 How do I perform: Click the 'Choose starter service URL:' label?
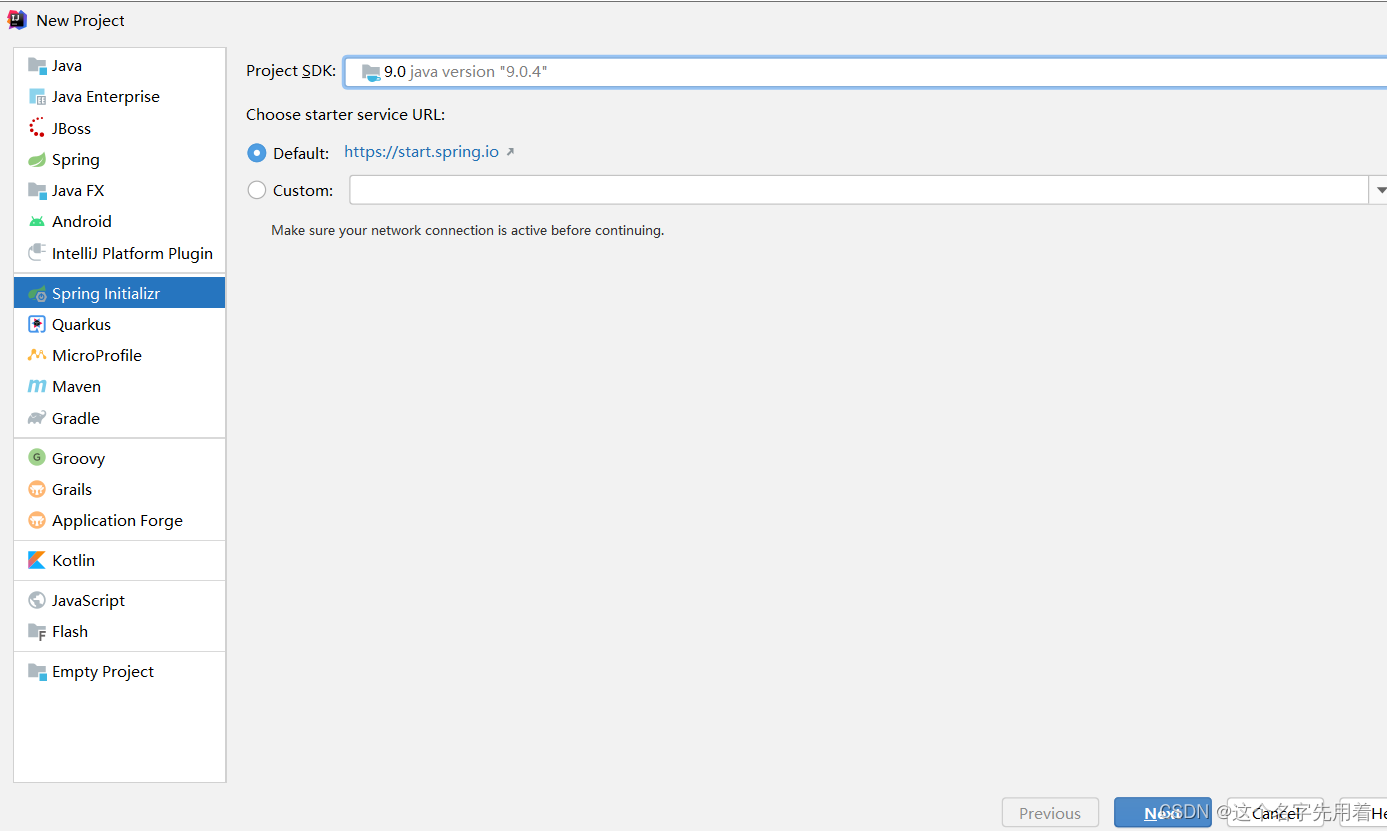coord(346,115)
